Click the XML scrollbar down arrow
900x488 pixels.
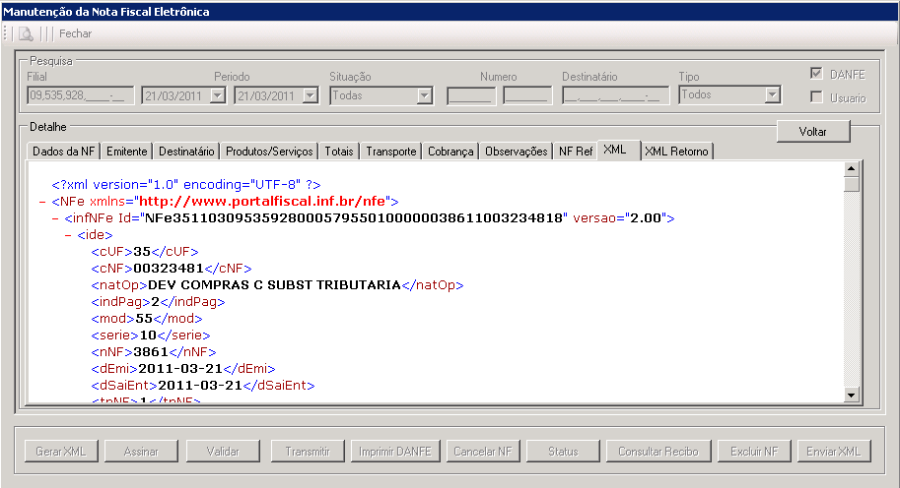[851, 394]
